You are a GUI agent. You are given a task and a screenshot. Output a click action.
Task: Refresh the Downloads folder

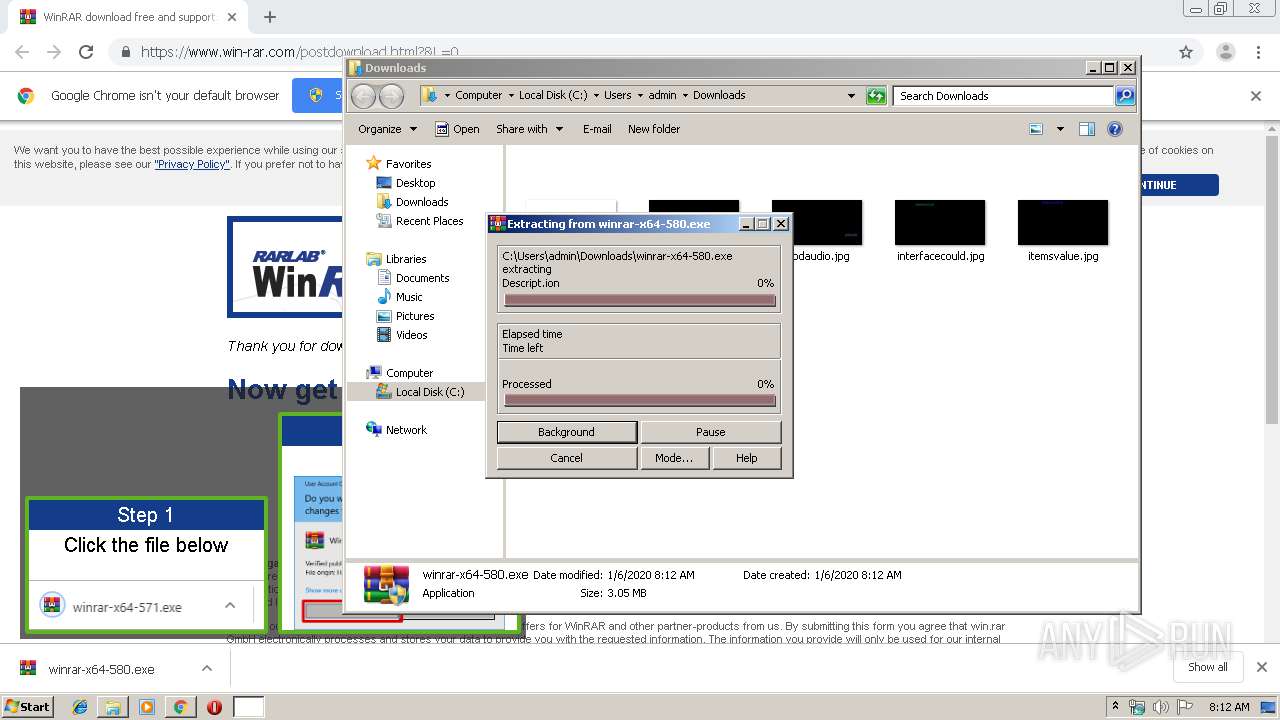tap(876, 96)
